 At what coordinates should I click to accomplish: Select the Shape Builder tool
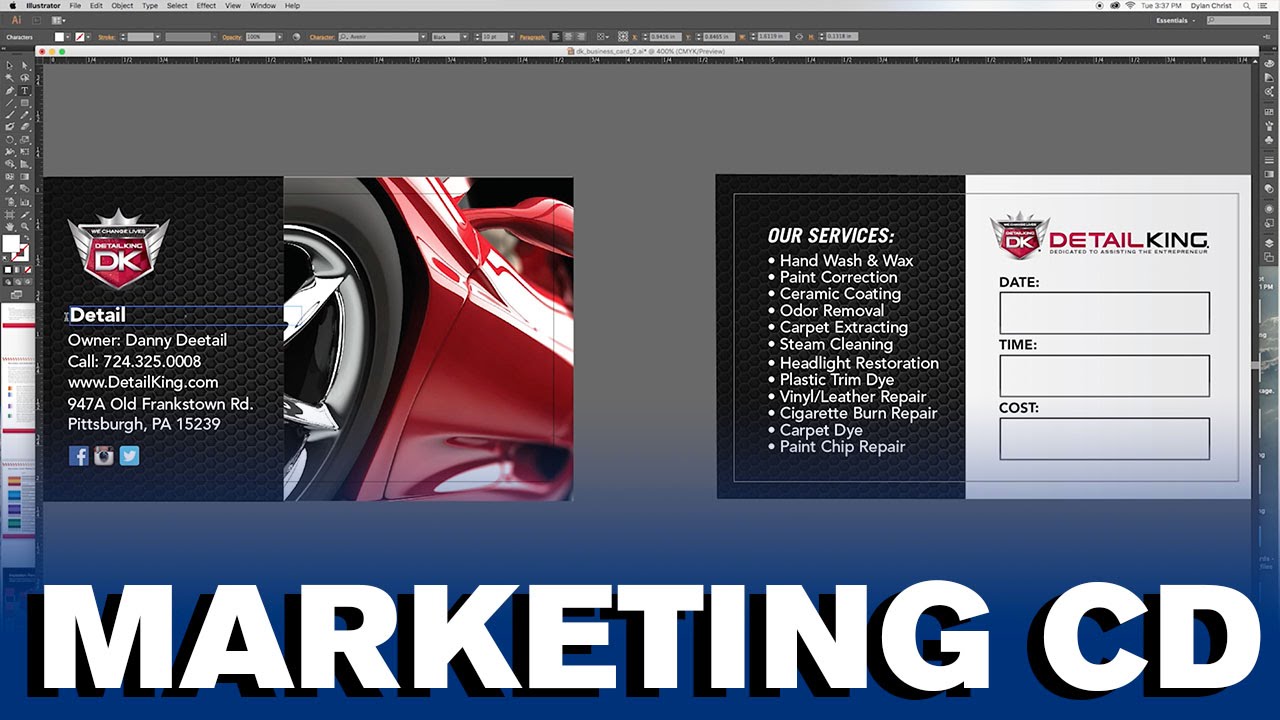tap(10, 163)
